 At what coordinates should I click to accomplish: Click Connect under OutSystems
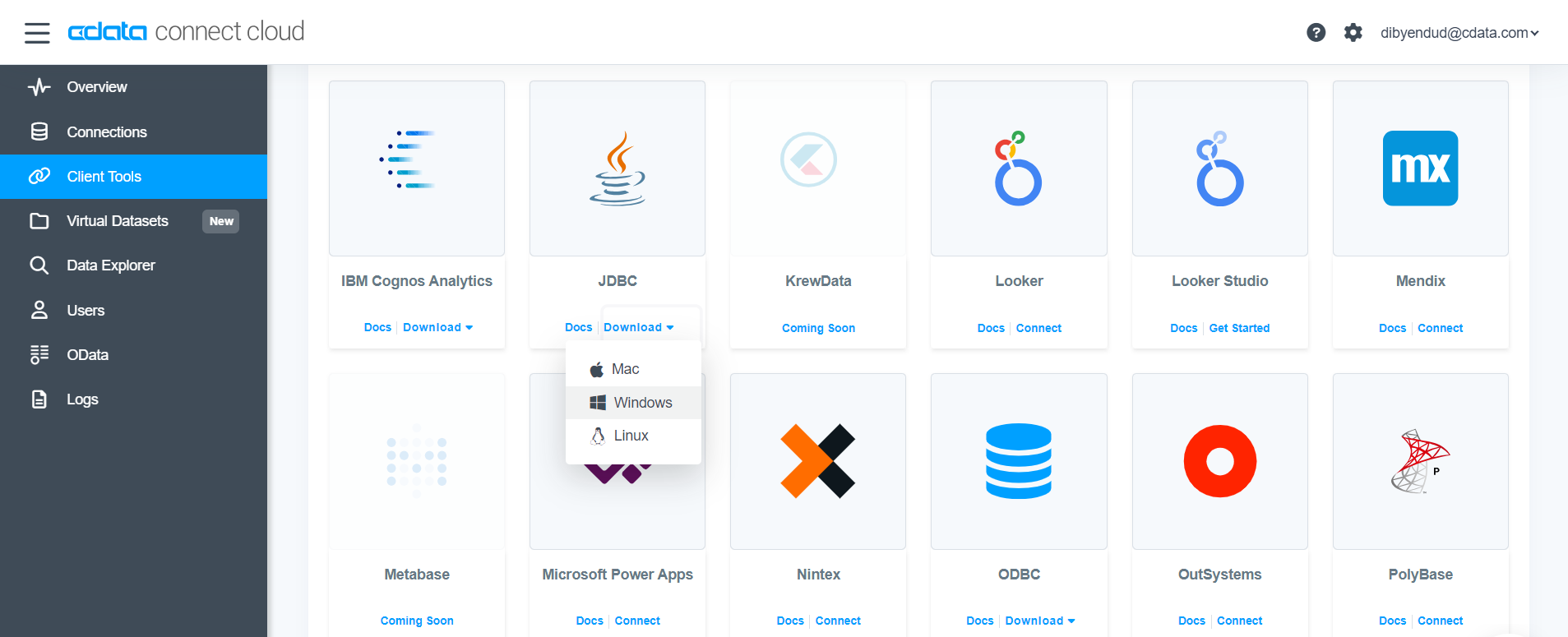1239,621
